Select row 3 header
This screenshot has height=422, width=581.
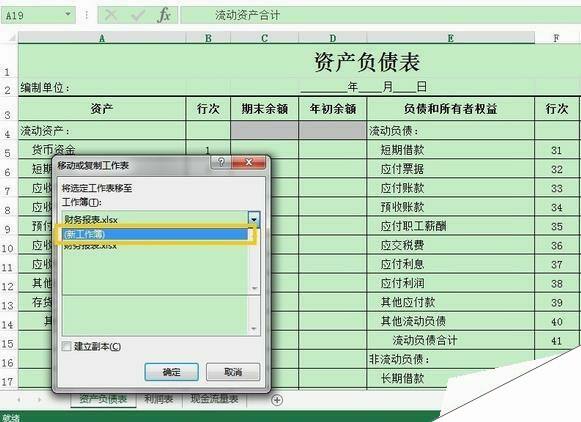coord(8,109)
